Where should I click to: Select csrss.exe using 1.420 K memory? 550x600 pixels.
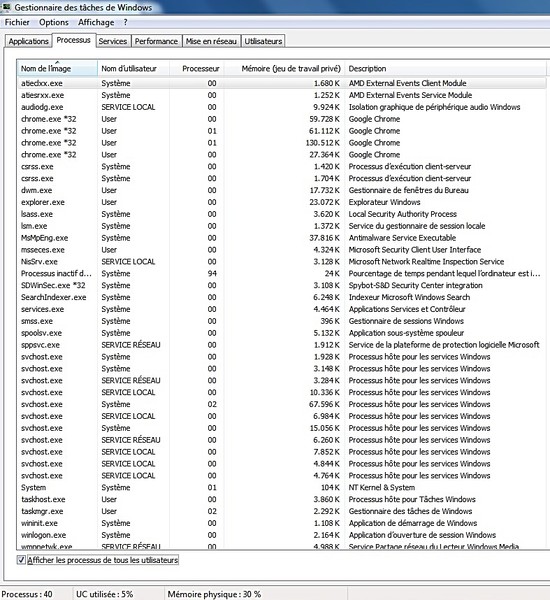tap(282, 166)
